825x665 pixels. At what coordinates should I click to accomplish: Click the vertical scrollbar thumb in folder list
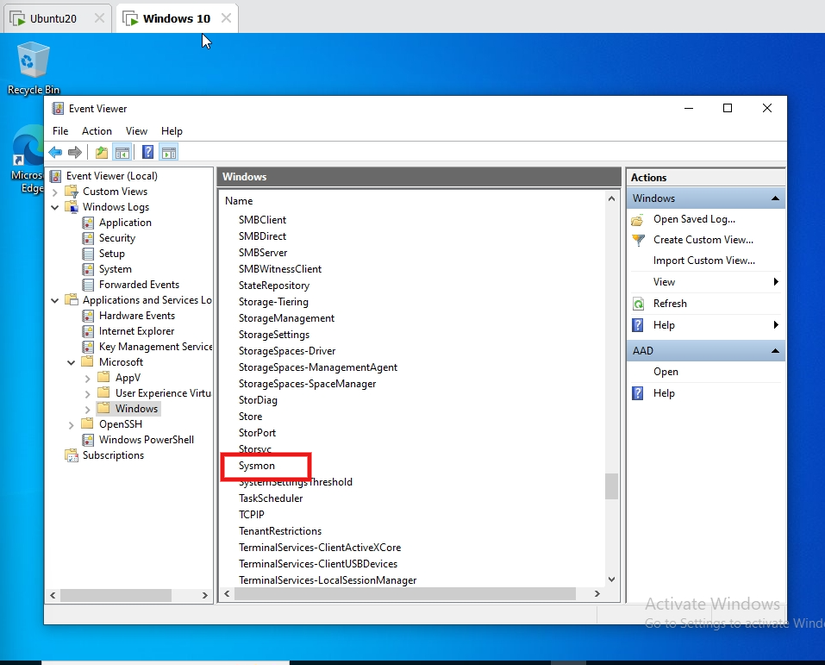(611, 486)
